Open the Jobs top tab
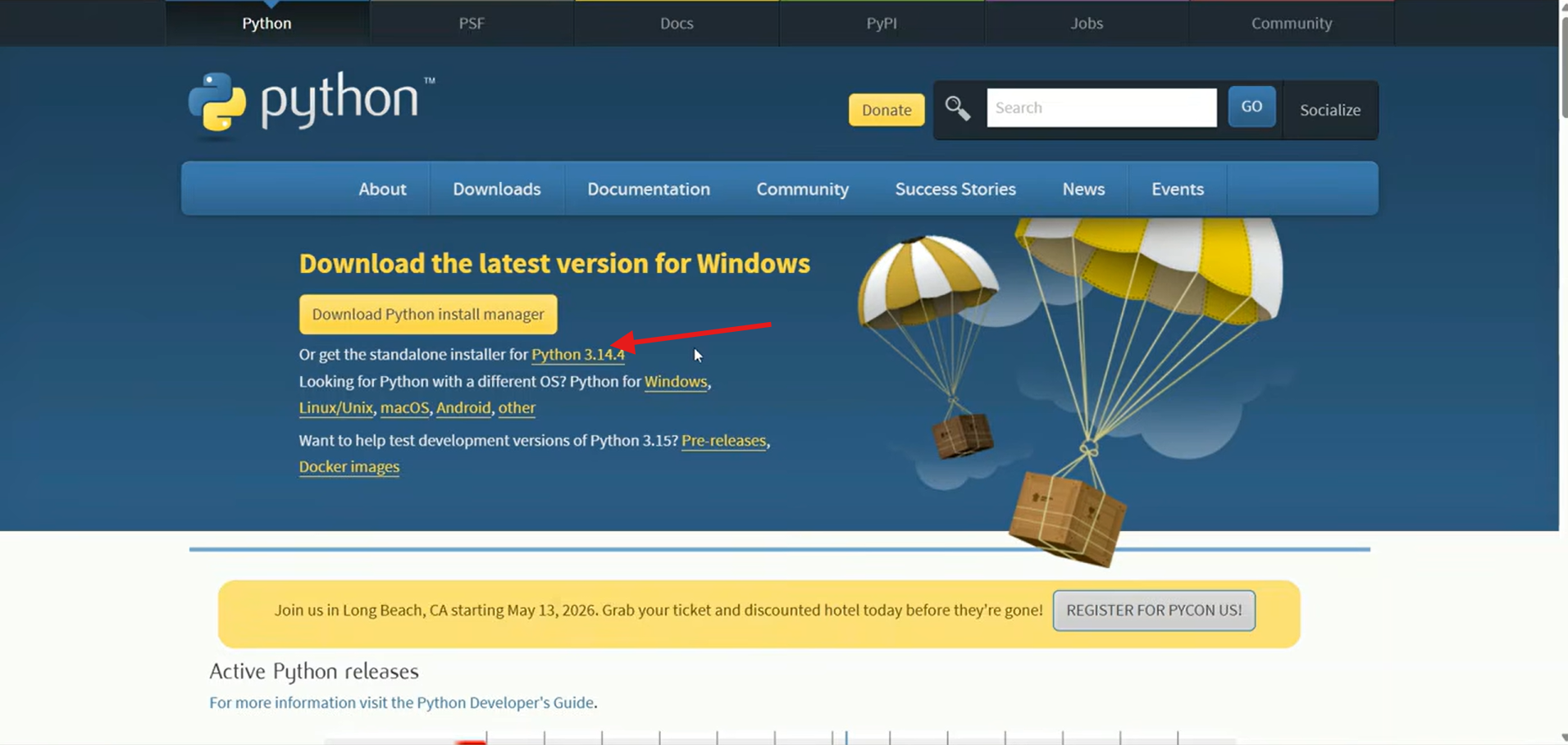 [x=1087, y=23]
